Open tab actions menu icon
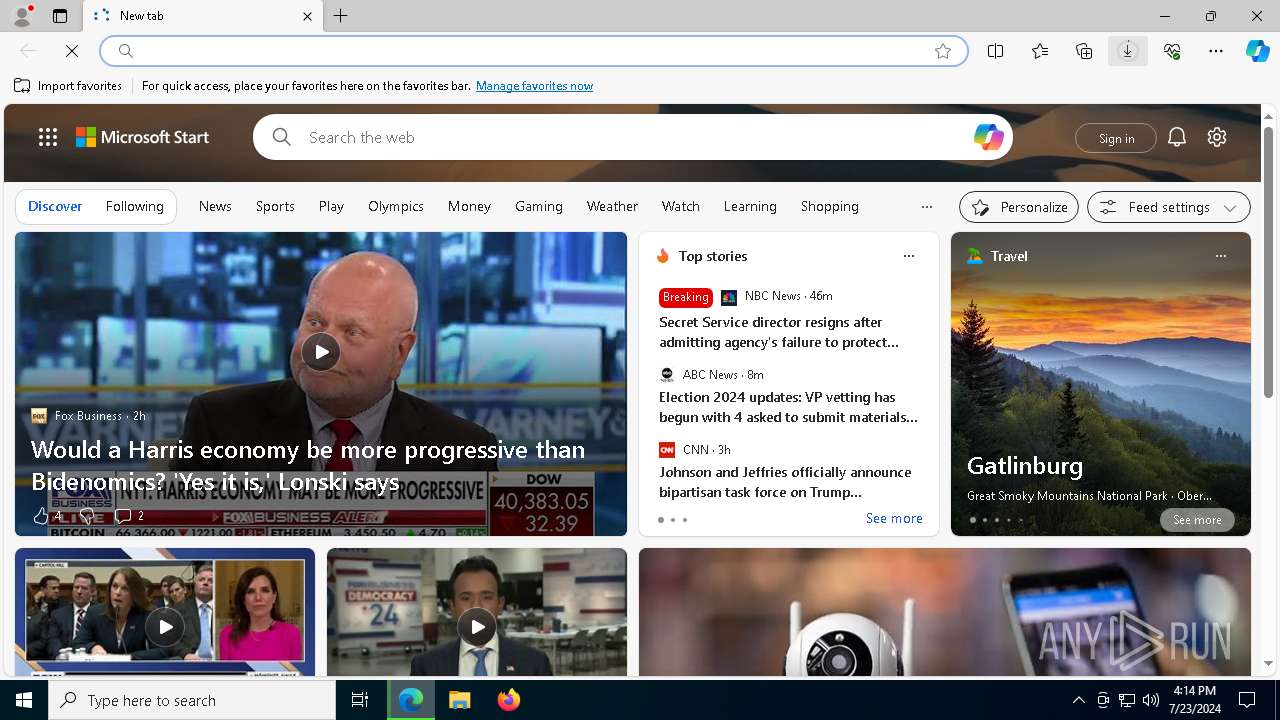This screenshot has width=1280, height=720. click(x=60, y=16)
